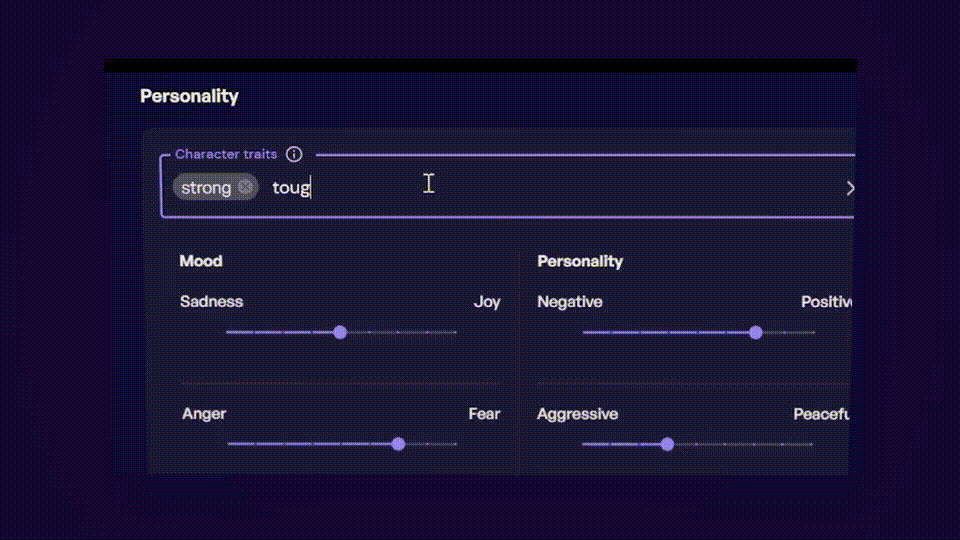Expand the Character traits field arrow
The height and width of the screenshot is (540, 960).
click(850, 188)
